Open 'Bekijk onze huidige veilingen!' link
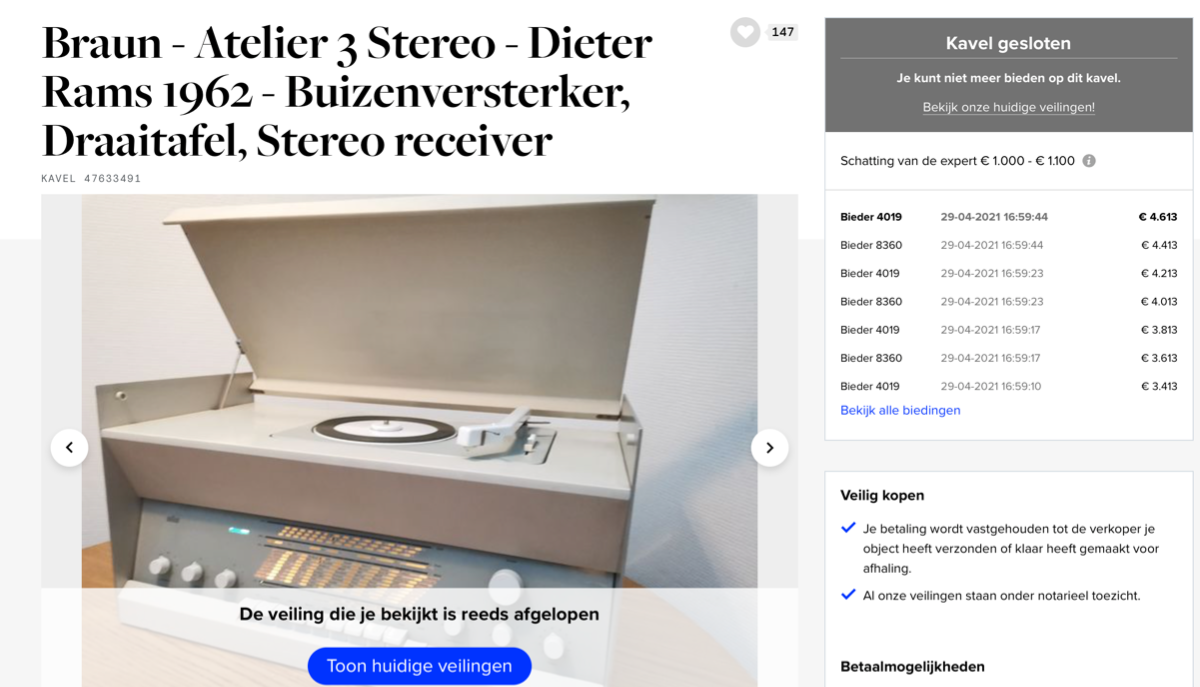Image resolution: width=1200 pixels, height=687 pixels. (x=1008, y=107)
